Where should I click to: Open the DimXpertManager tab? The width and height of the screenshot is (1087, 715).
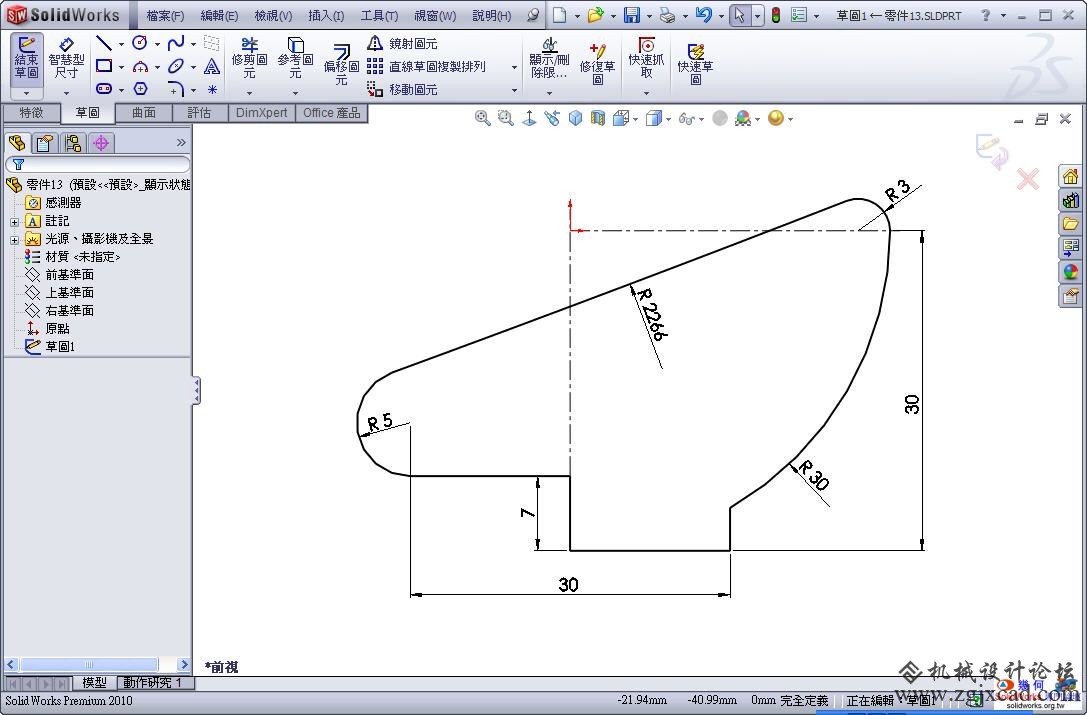101,144
